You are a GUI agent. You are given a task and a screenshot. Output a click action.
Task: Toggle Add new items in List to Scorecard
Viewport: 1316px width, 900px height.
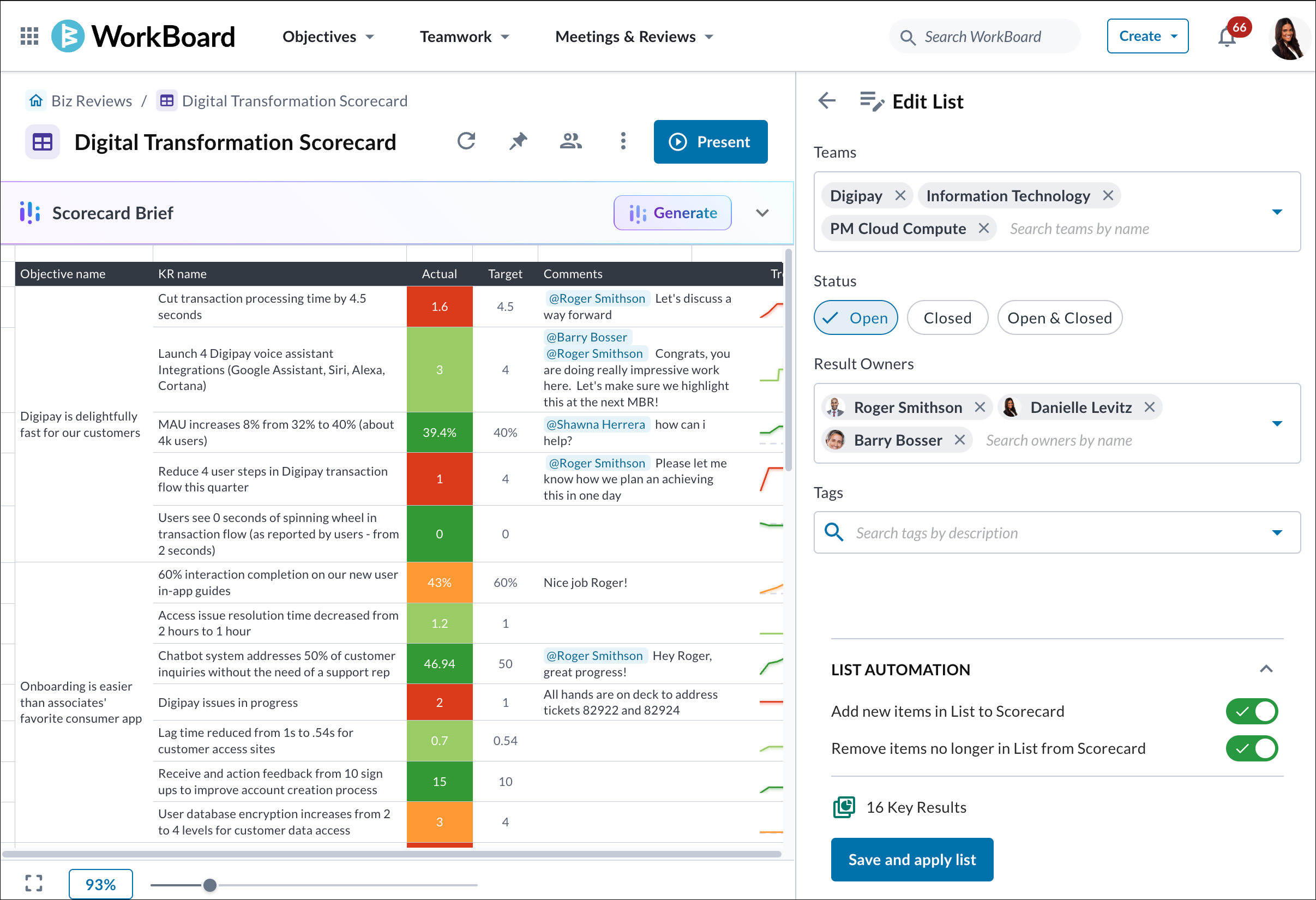click(1252, 711)
